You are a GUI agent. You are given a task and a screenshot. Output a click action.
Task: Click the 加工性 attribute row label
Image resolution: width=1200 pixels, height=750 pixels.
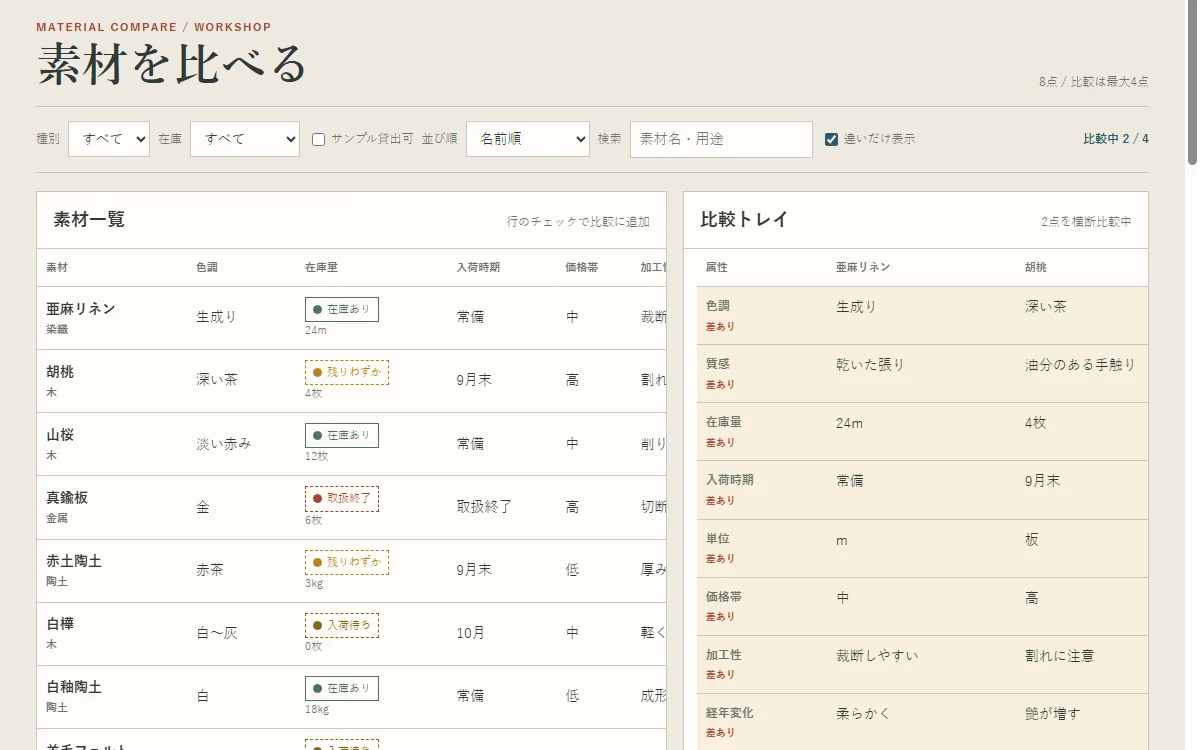[723, 655]
